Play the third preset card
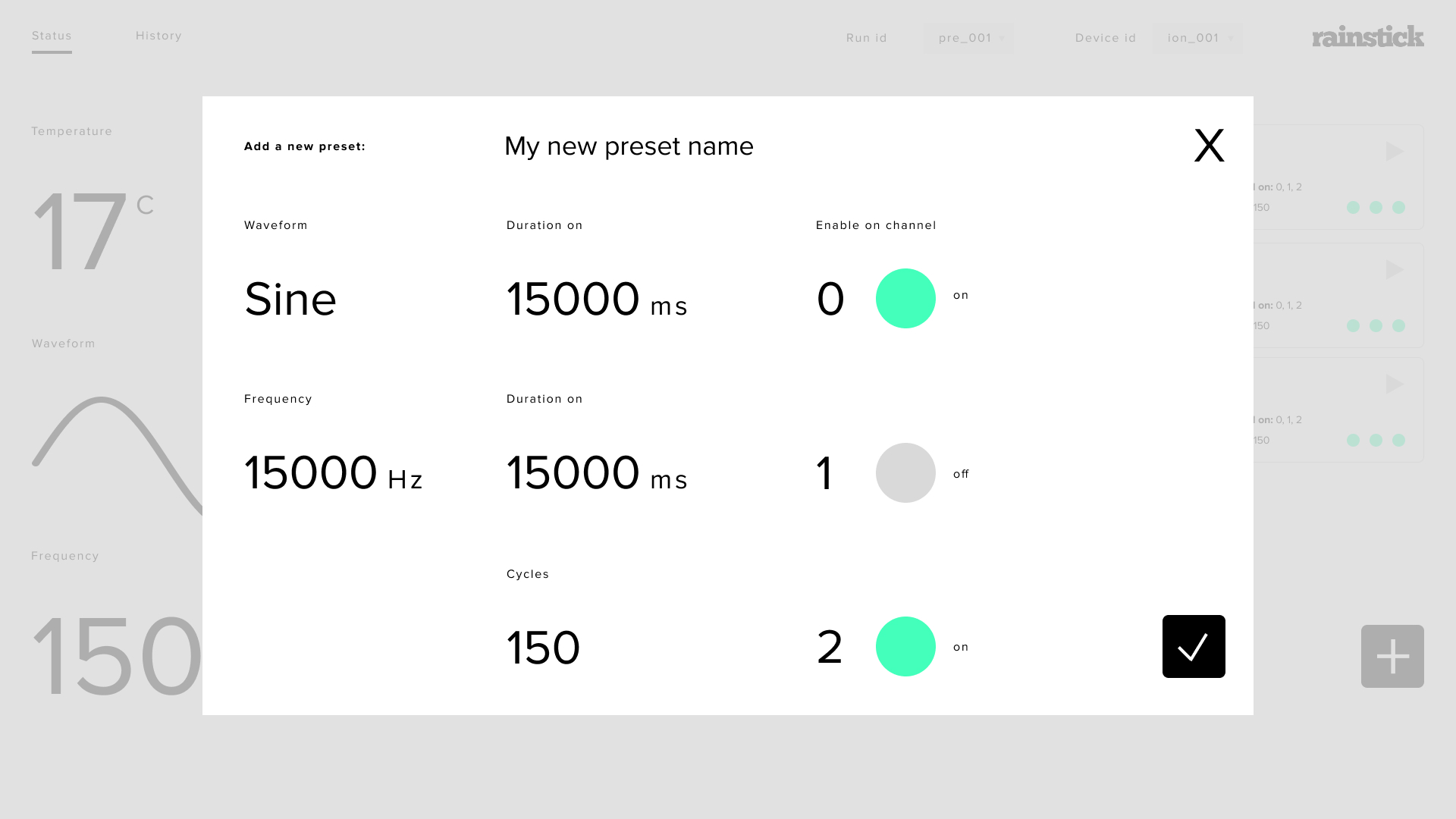Screen dimensions: 1456x819 [1395, 384]
